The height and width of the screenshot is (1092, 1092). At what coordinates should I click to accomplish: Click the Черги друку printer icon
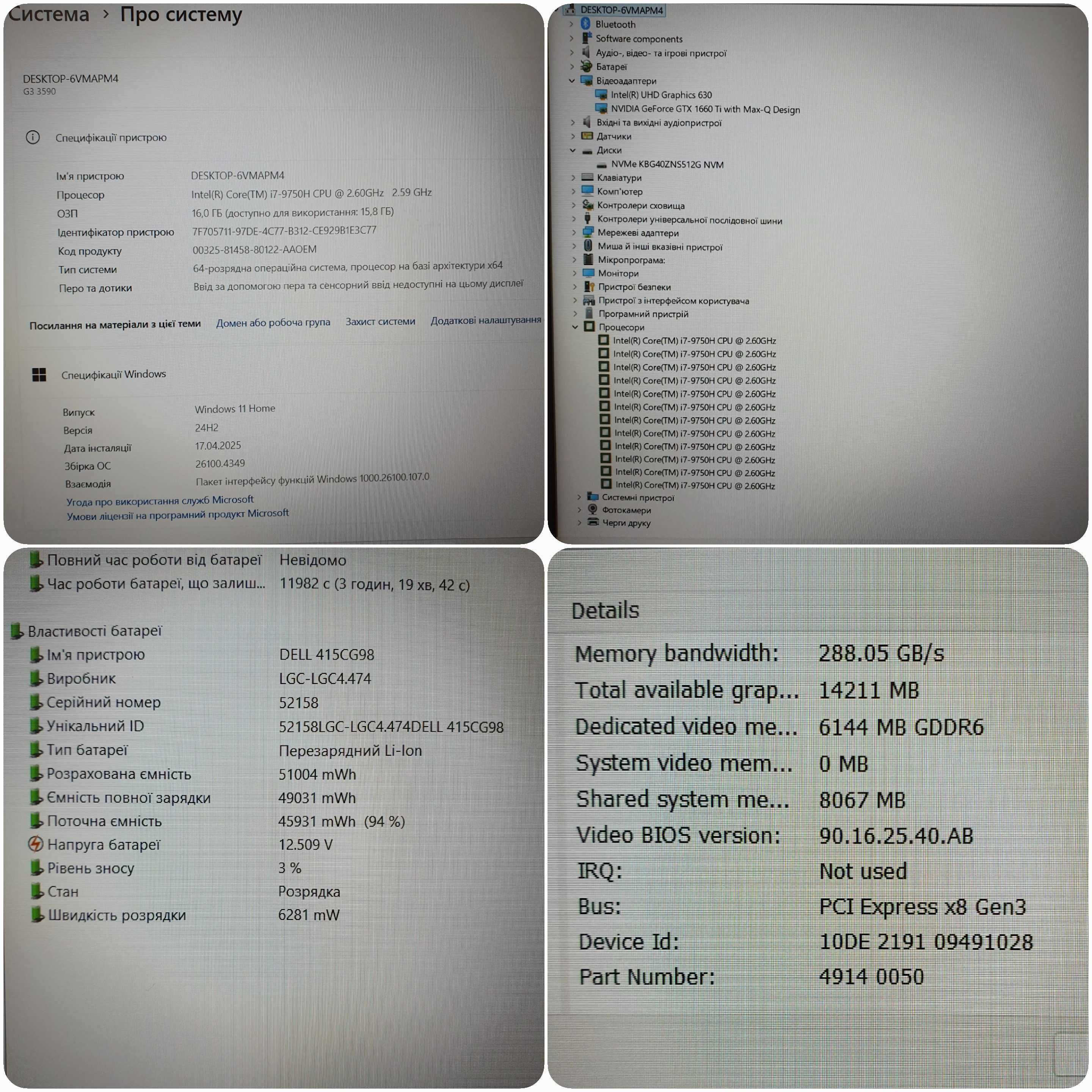coord(593,522)
